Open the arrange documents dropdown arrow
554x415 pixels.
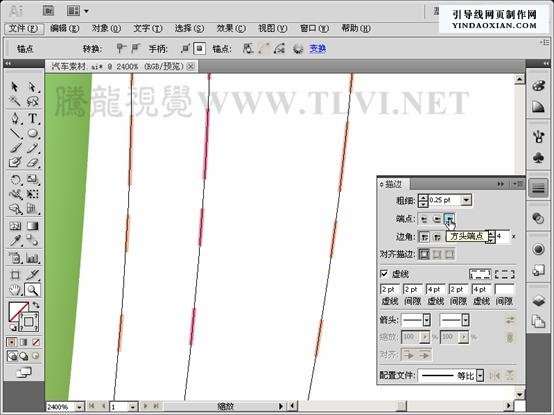(87, 11)
